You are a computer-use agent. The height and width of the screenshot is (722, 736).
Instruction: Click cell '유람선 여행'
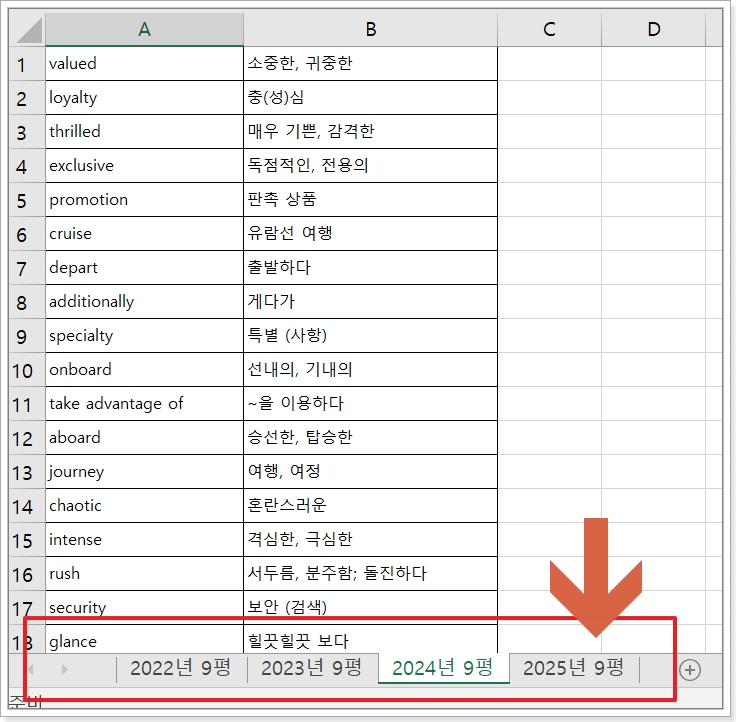[370, 234]
